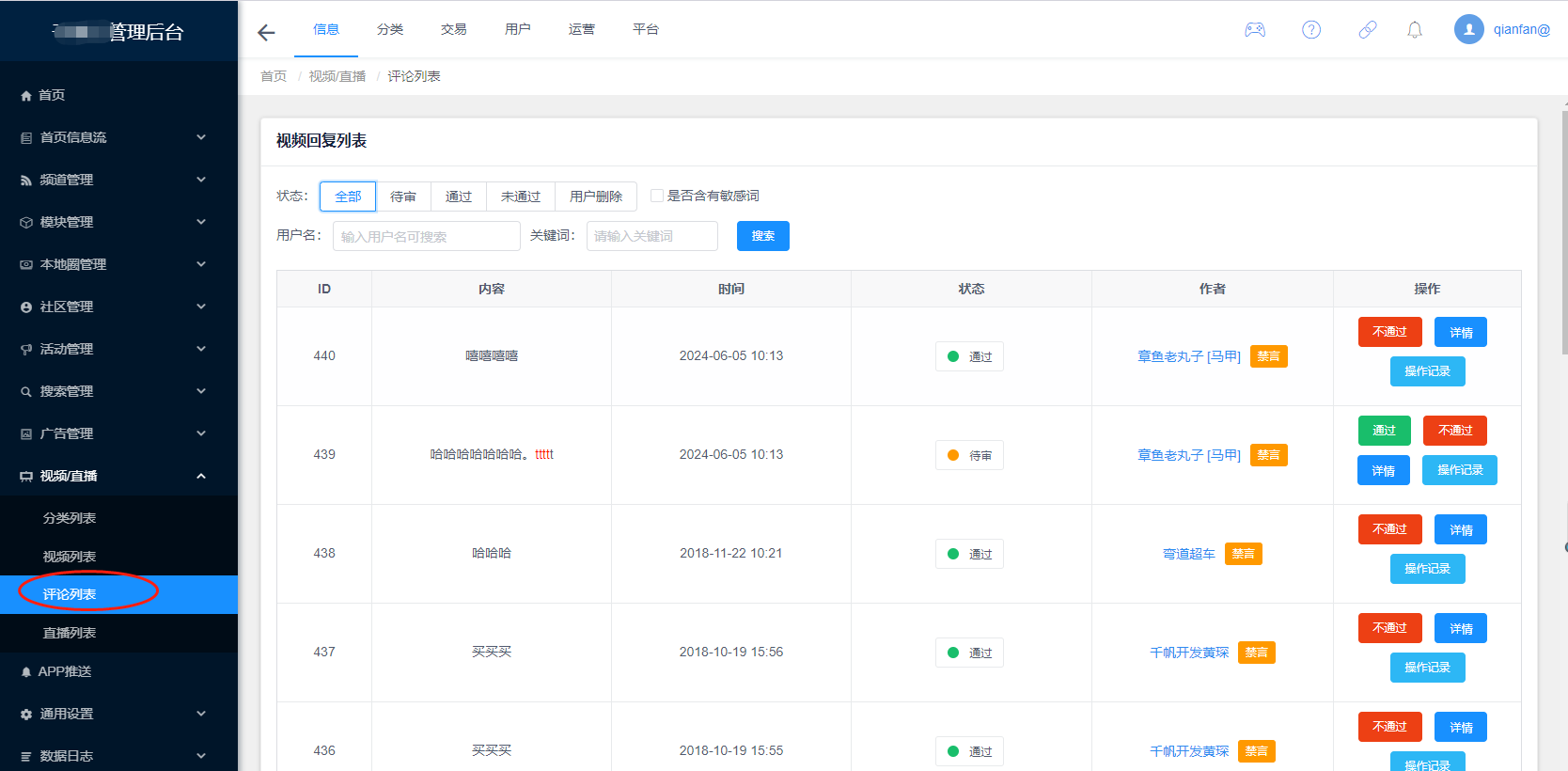Image resolution: width=1568 pixels, height=771 pixels.
Task: Click the 首页信息流 sidebar icon
Action: pos(26,138)
